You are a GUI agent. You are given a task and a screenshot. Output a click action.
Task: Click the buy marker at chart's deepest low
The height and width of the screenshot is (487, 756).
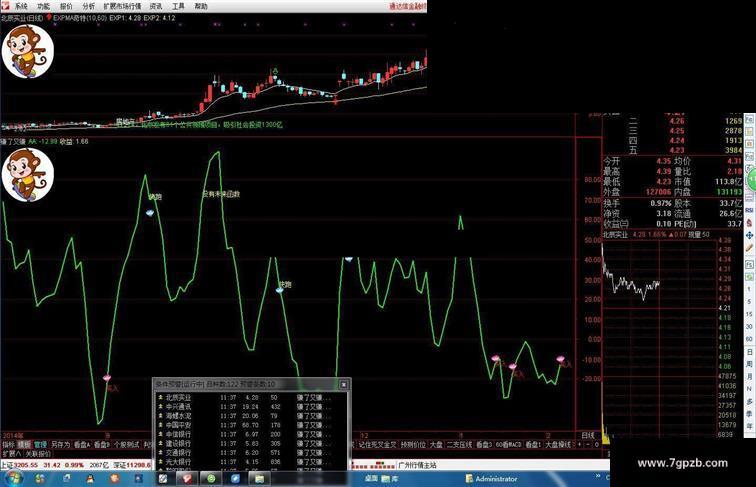click(107, 378)
